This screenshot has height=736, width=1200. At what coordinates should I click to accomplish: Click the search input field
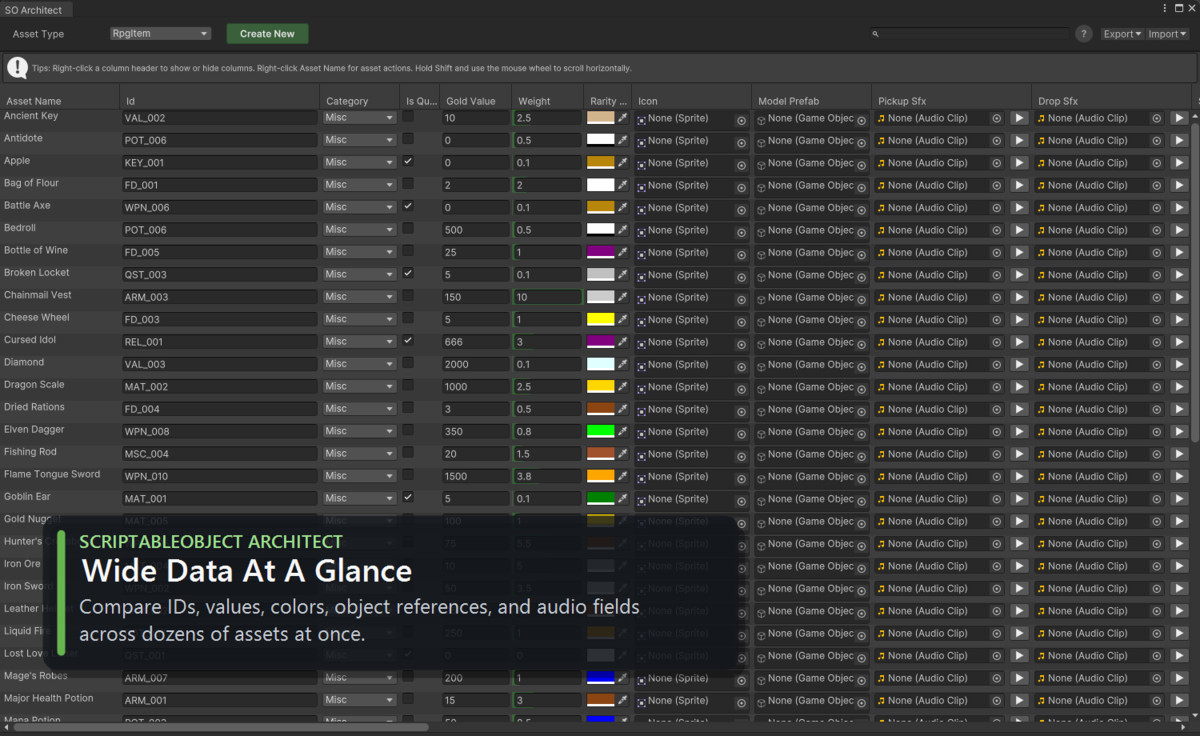970,34
